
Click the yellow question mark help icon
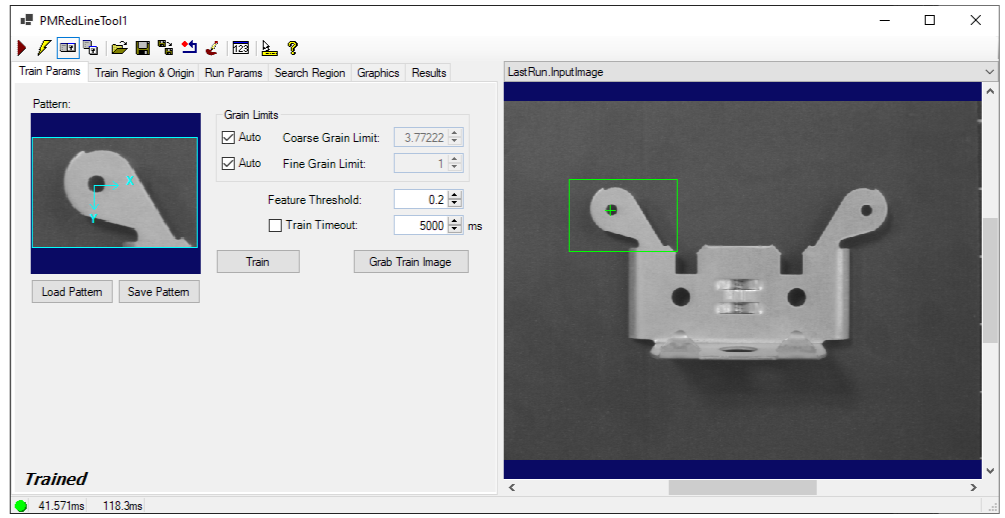293,47
